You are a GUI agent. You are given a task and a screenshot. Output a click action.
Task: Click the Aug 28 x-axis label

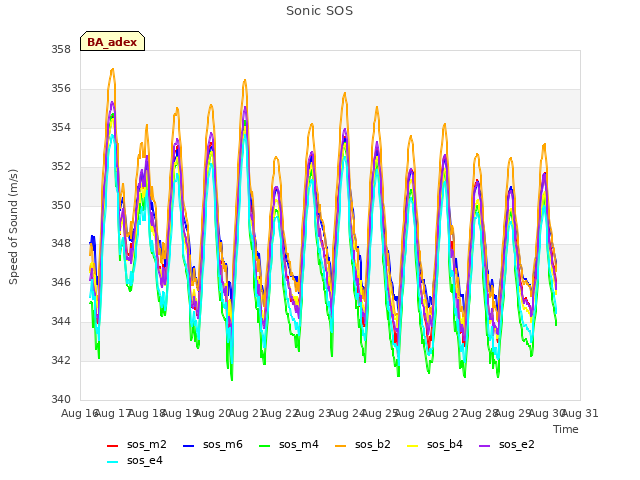(480, 413)
